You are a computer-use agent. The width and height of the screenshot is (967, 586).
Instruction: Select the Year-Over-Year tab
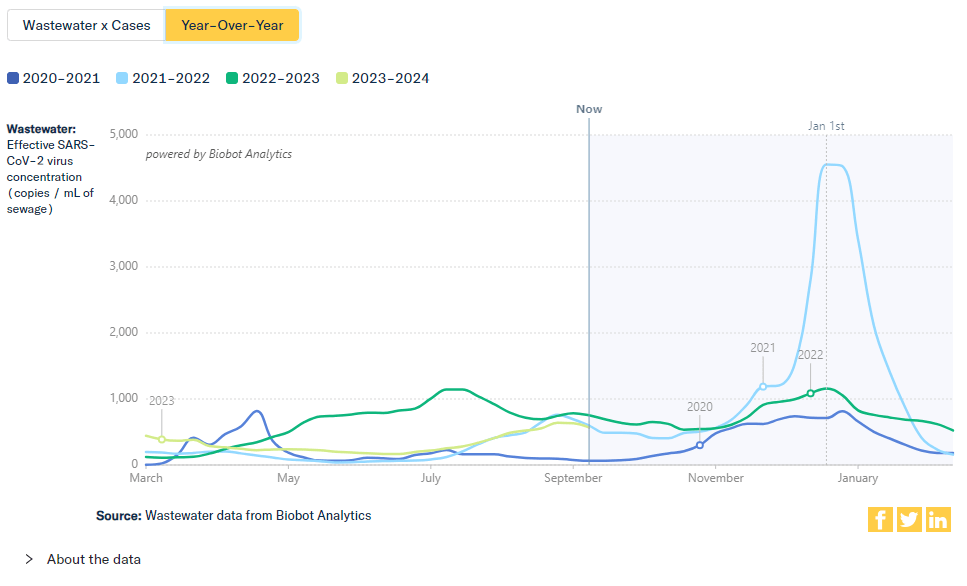232,25
